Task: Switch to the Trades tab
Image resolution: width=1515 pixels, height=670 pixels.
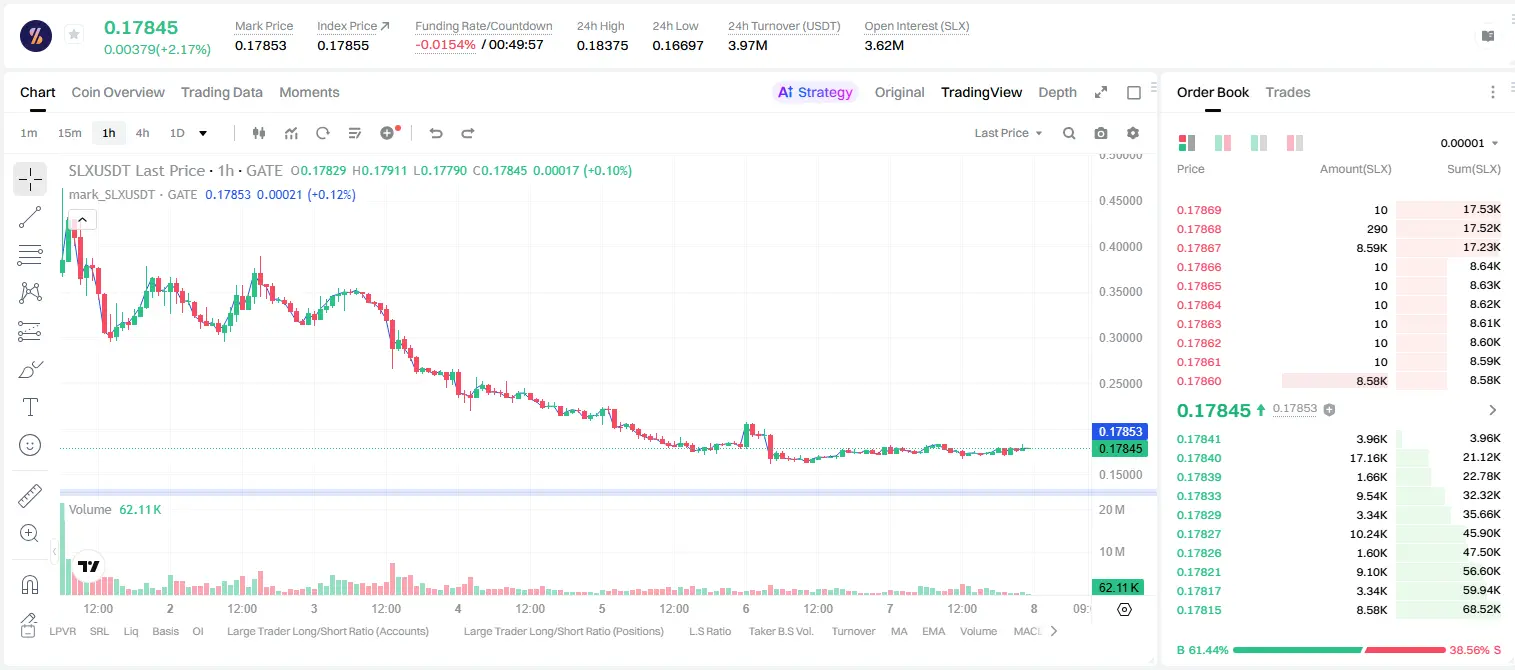Action: tap(1288, 92)
